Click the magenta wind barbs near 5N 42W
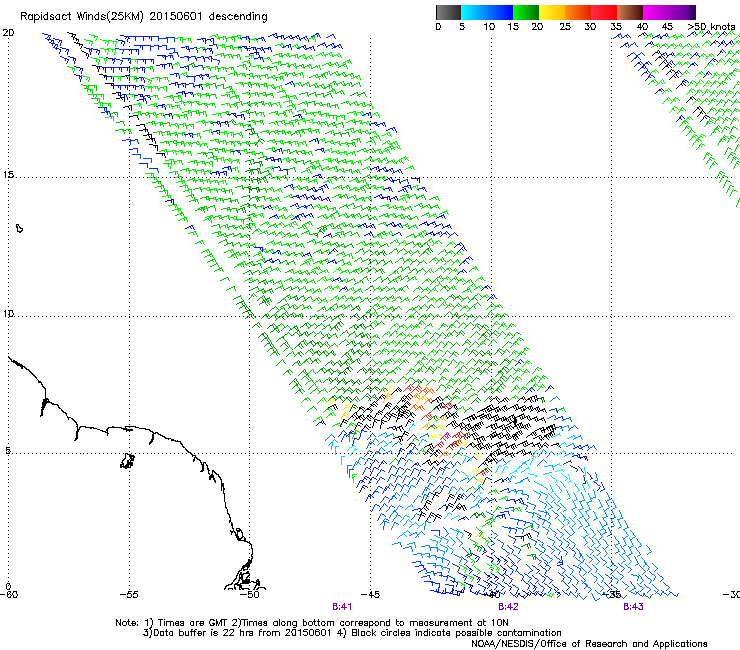The image size is (740, 650). click(x=445, y=437)
